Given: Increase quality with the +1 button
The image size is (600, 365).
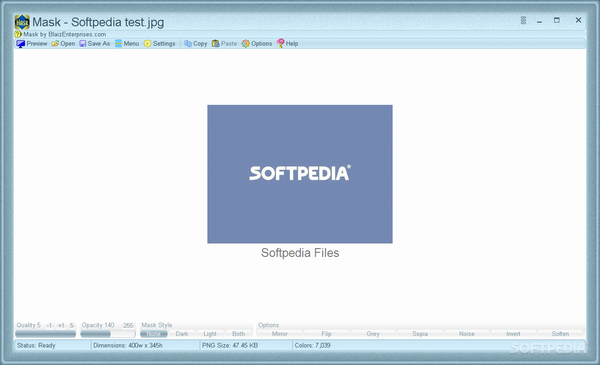Looking at the screenshot, I should 61,326.
